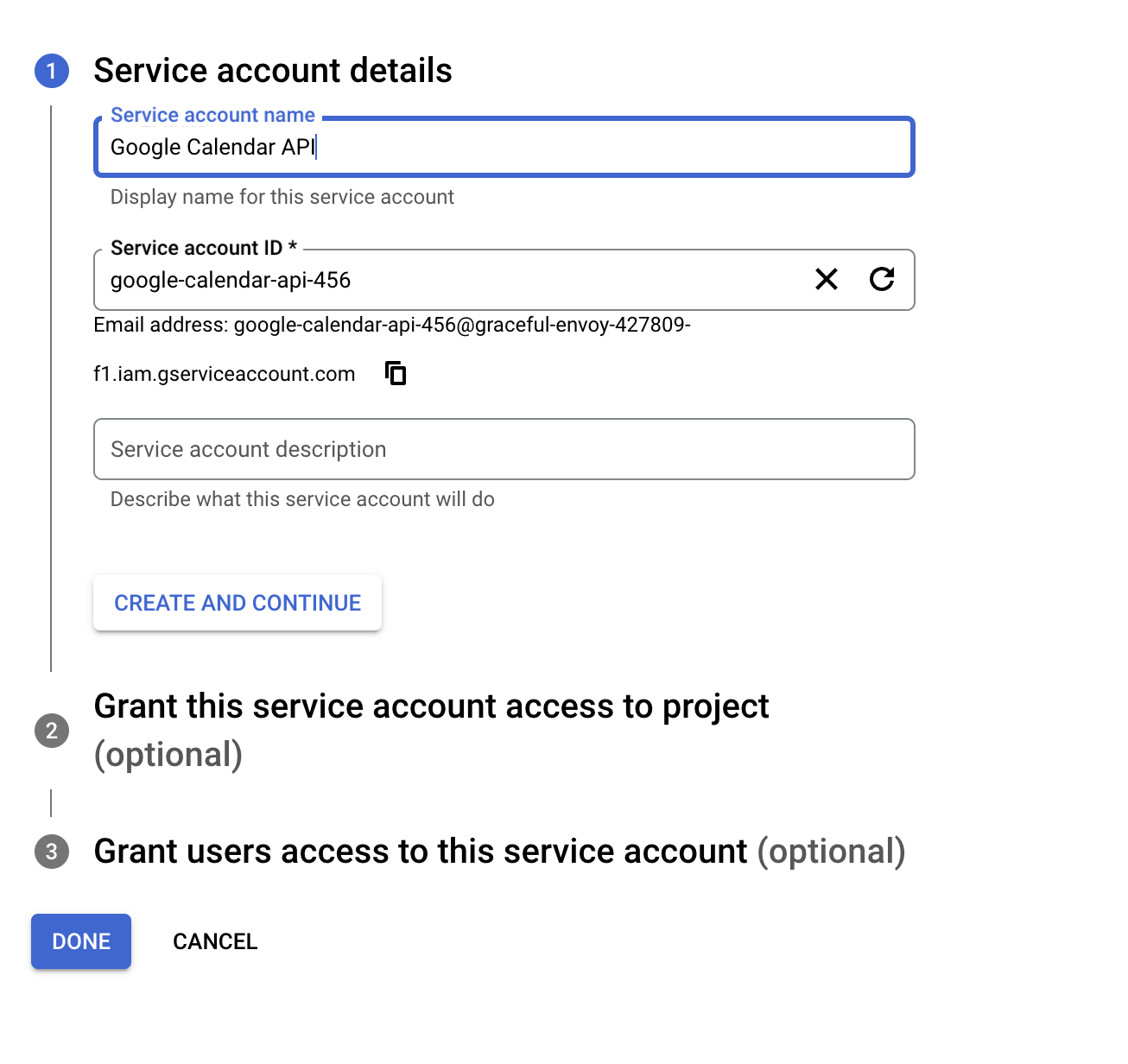Click the step 1 number badge
Viewport: 1128px width, 1064px height.
(52, 71)
